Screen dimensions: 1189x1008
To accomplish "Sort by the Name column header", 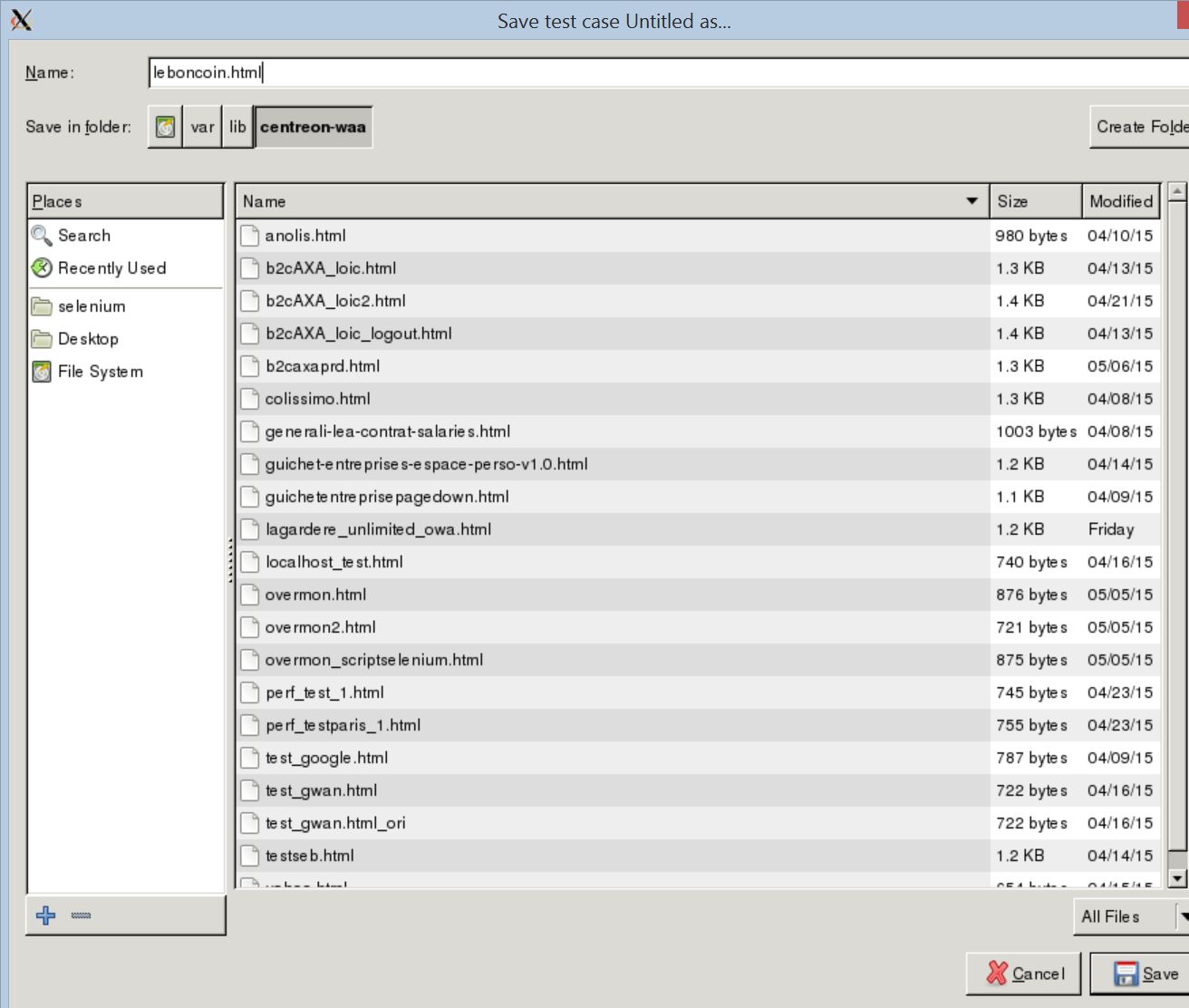I will pyautogui.click(x=612, y=201).
